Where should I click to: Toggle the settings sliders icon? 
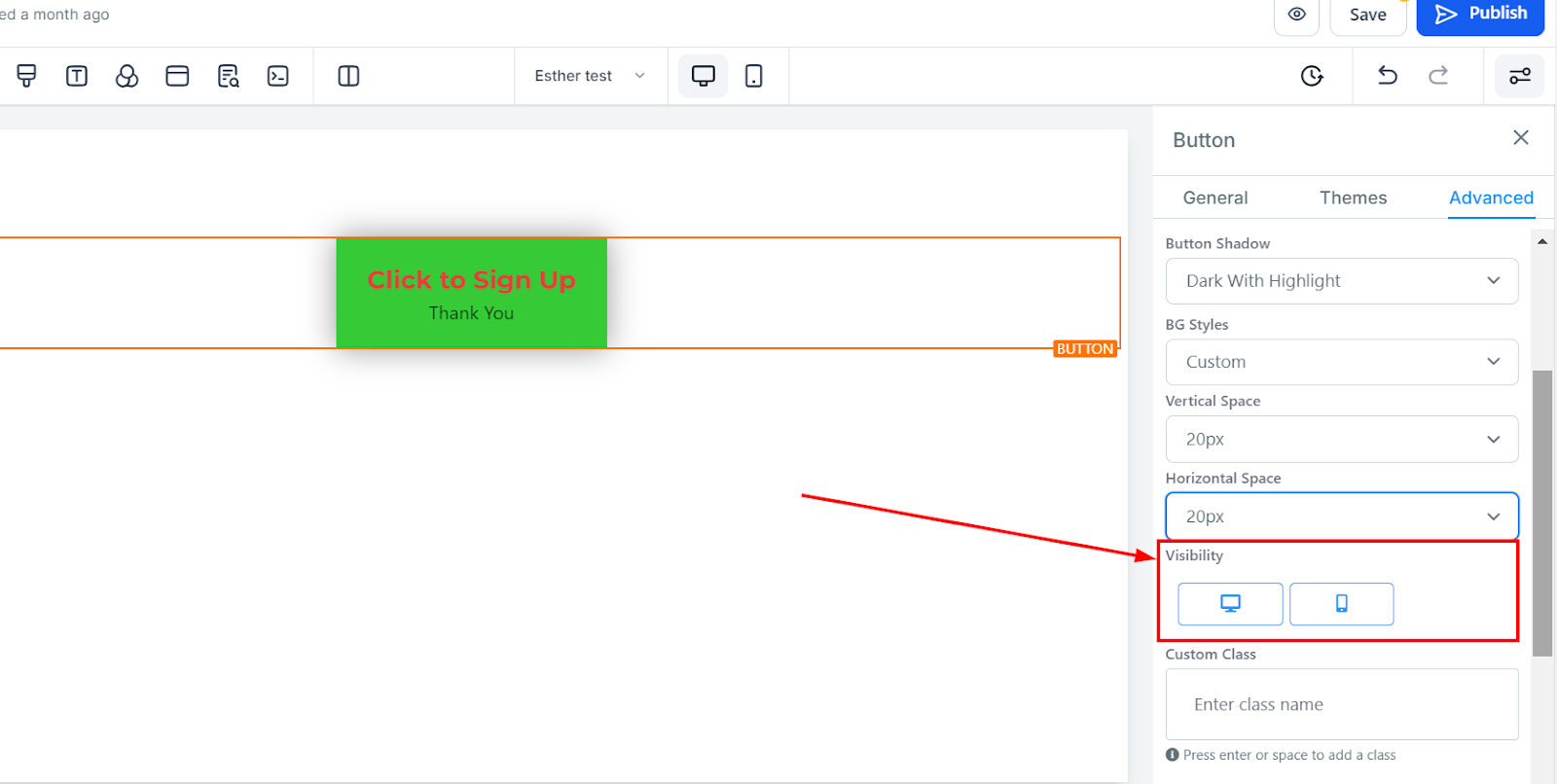[x=1520, y=76]
